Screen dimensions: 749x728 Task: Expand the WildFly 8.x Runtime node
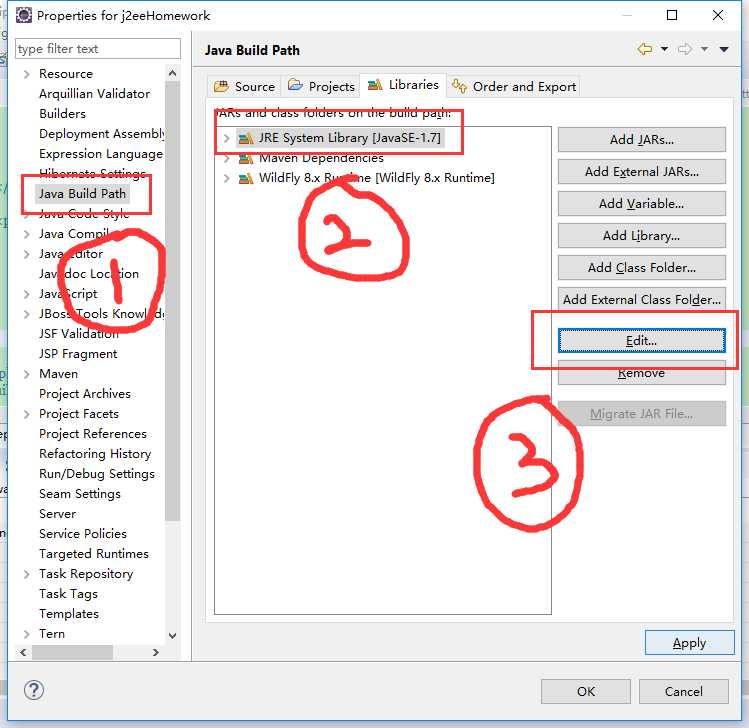[226, 179]
